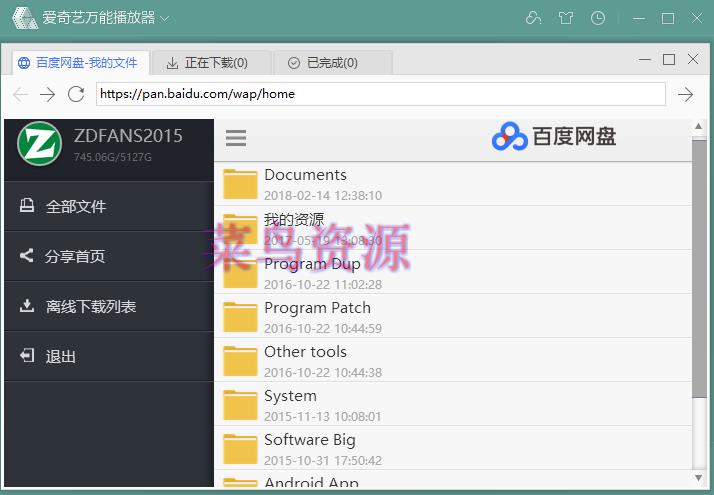714x495 pixels.
Task: Click the exit icon beside 退出
Action: coord(27,355)
